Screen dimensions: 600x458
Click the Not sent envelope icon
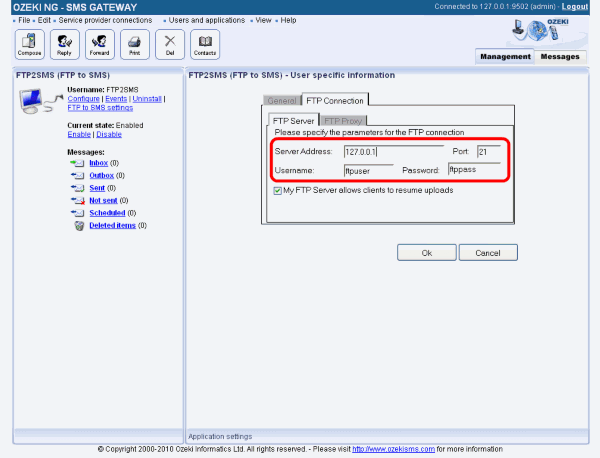point(77,200)
